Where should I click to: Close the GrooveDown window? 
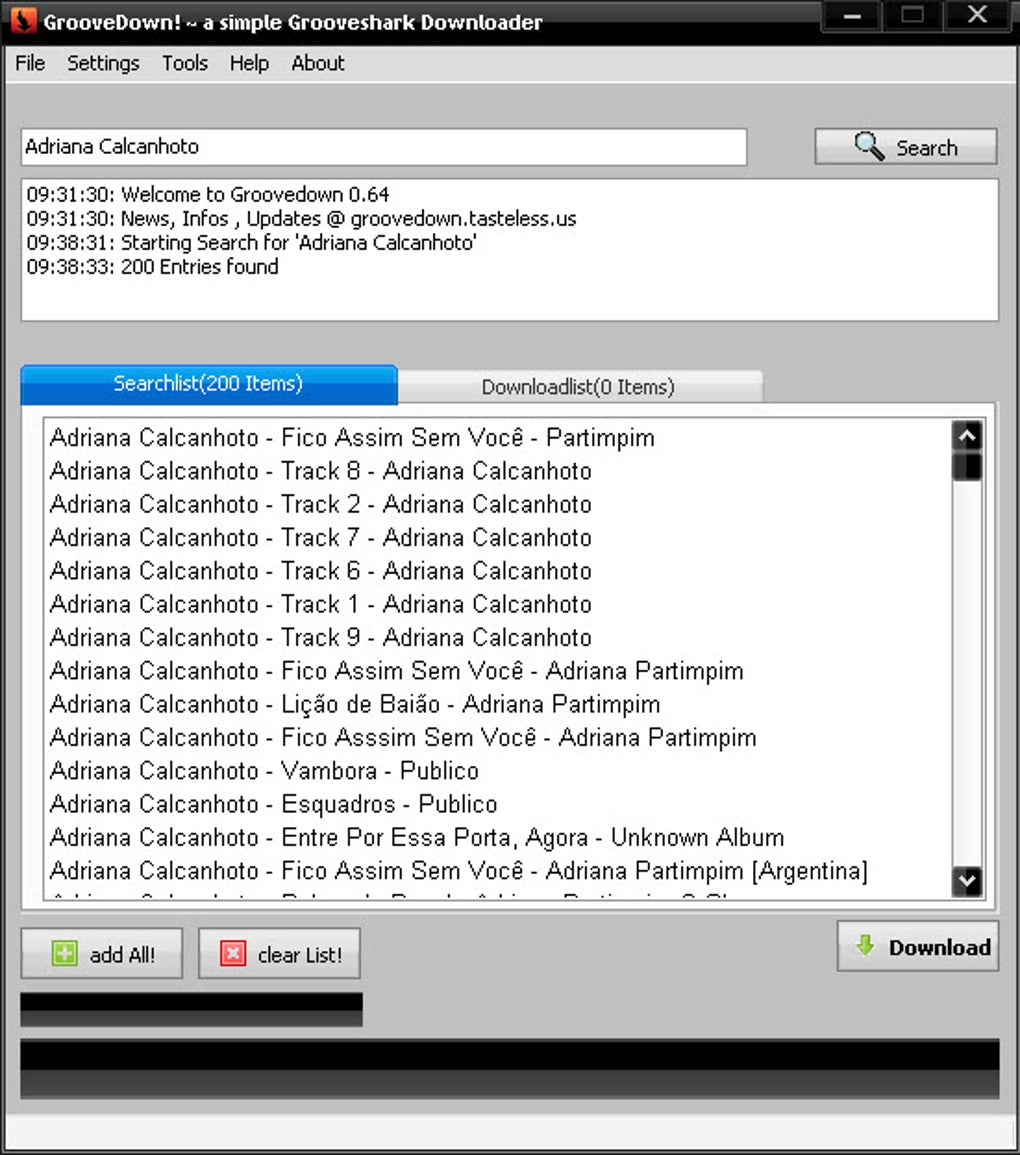[x=977, y=15]
